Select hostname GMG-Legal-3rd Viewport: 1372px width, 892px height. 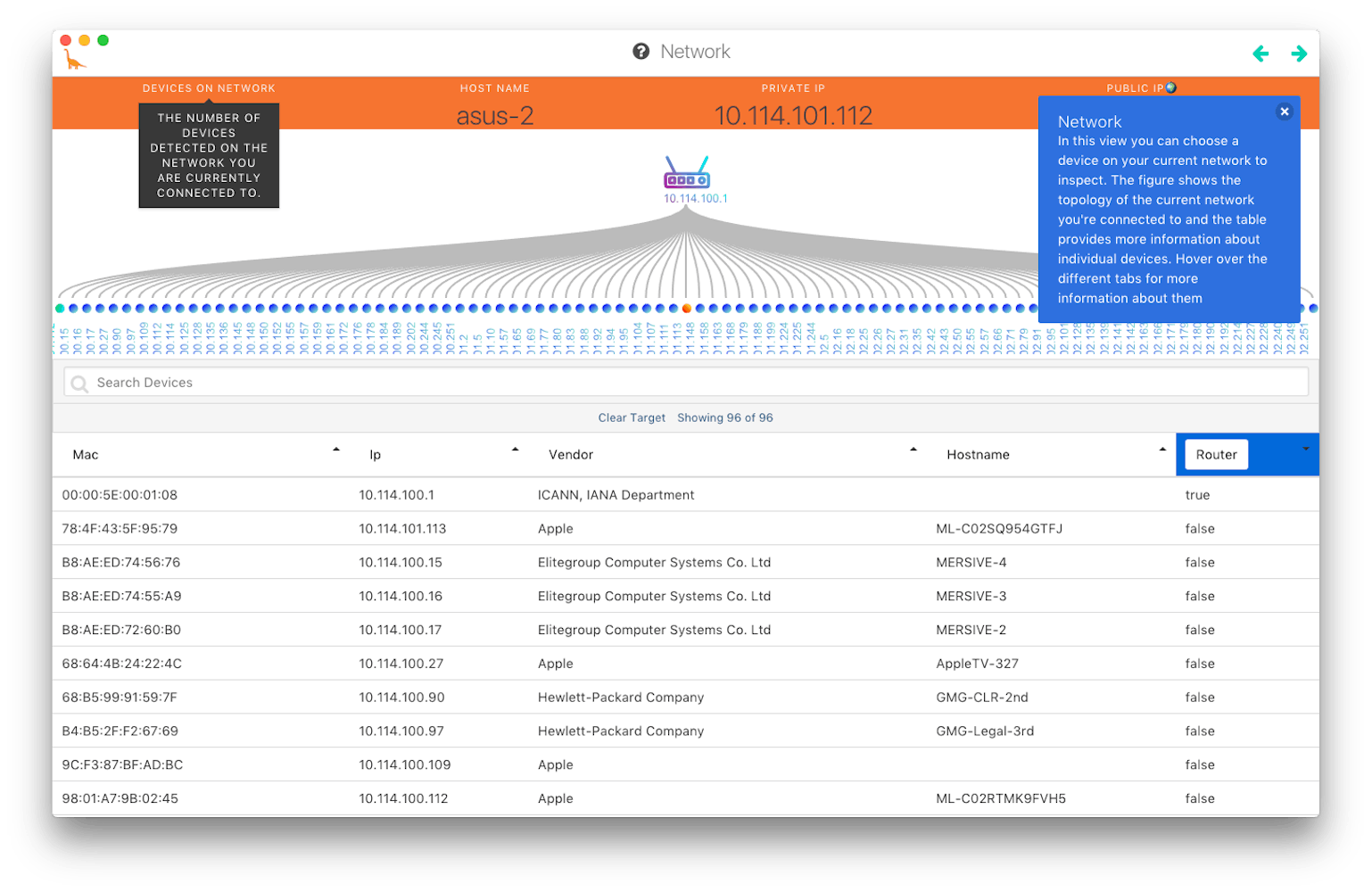[x=985, y=731]
